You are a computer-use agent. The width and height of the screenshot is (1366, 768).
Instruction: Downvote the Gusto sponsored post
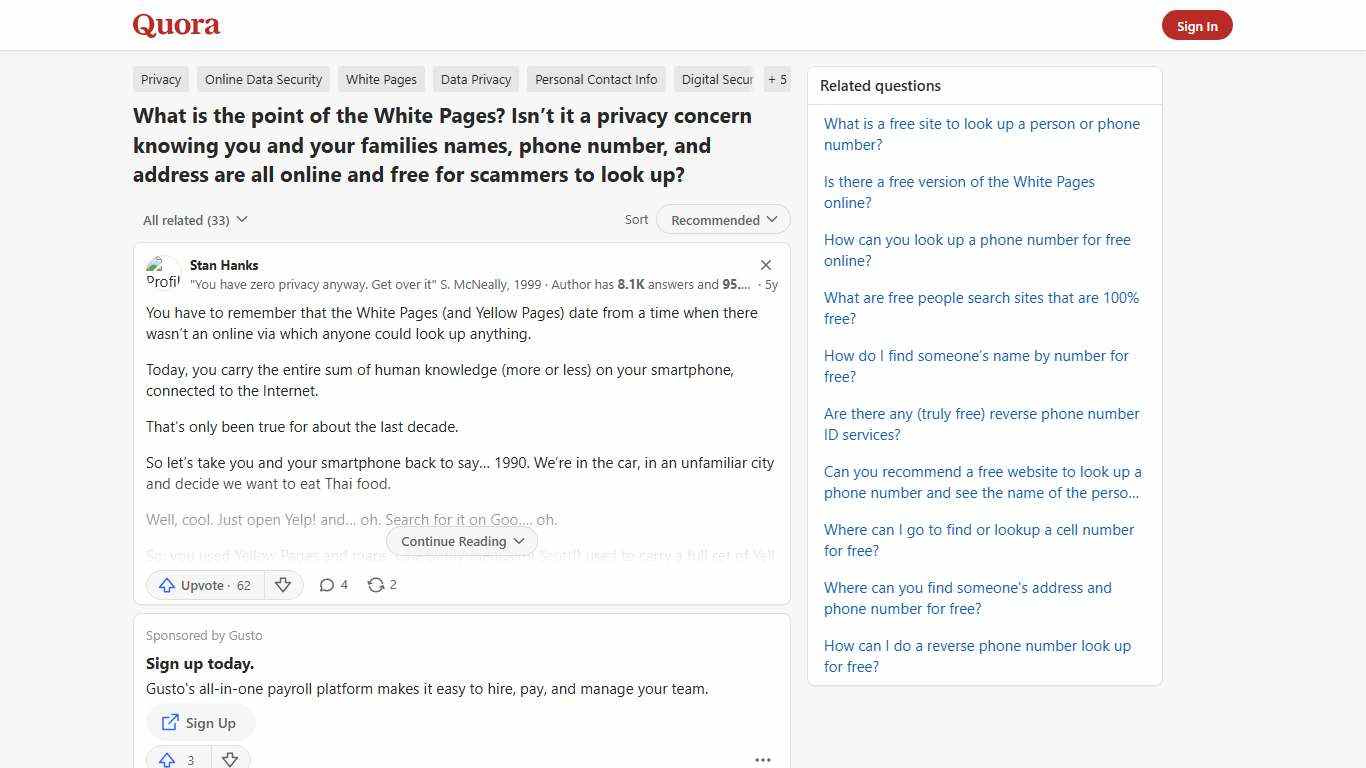230,759
